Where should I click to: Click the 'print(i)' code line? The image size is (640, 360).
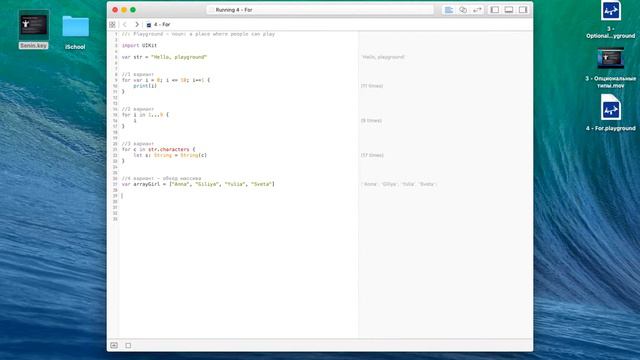[145, 86]
